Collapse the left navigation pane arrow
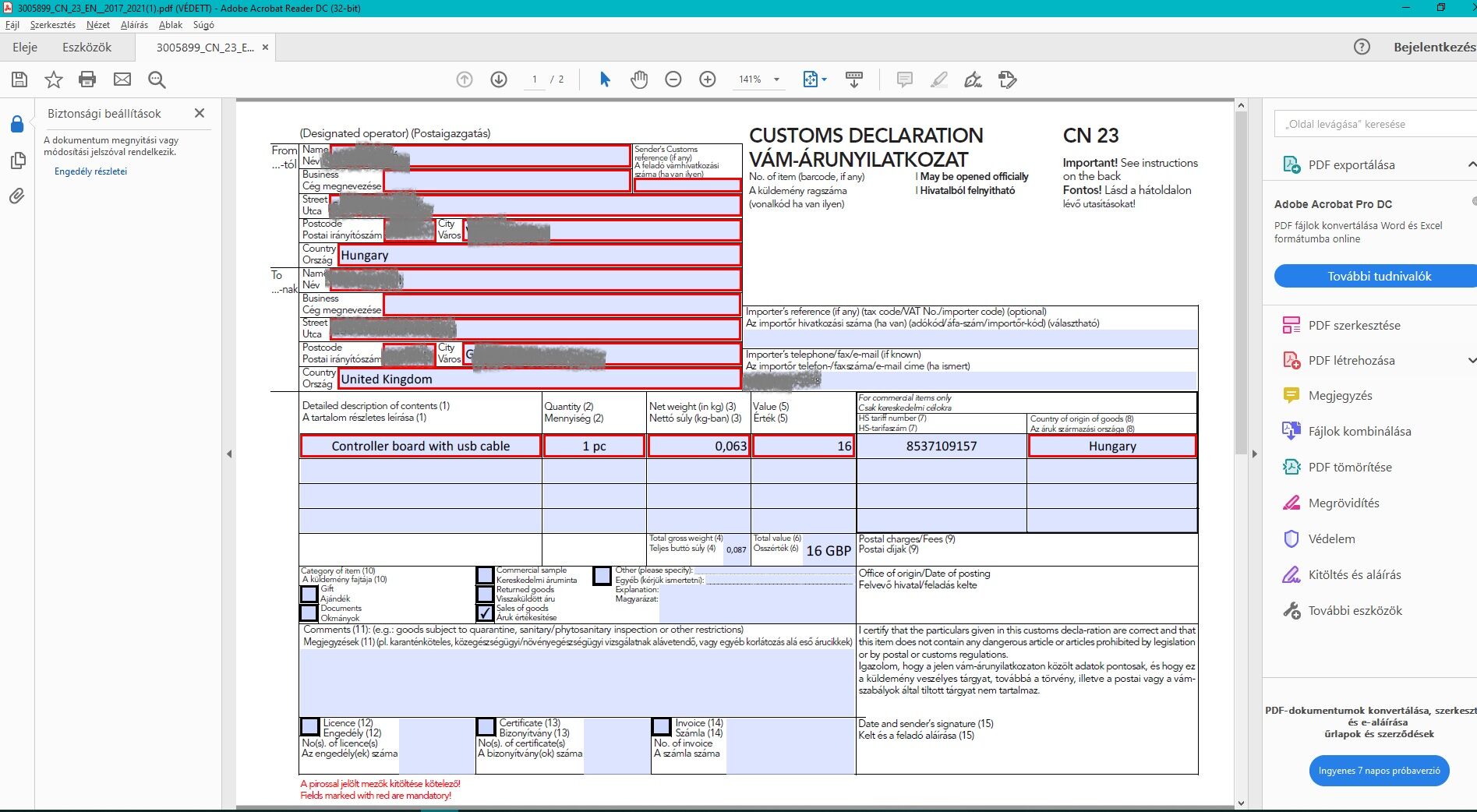 click(x=229, y=454)
